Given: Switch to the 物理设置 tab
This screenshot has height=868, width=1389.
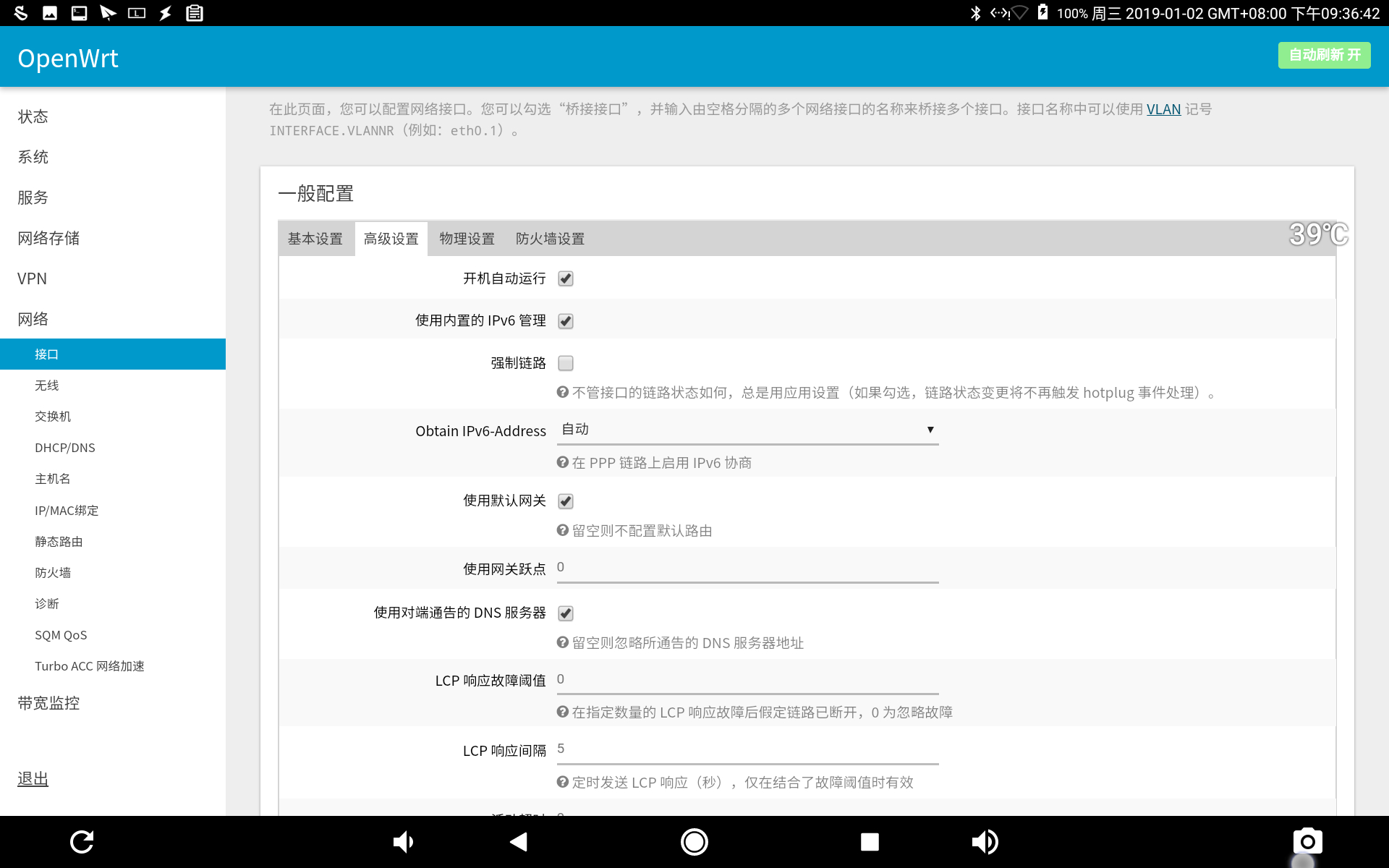Looking at the screenshot, I should [467, 239].
